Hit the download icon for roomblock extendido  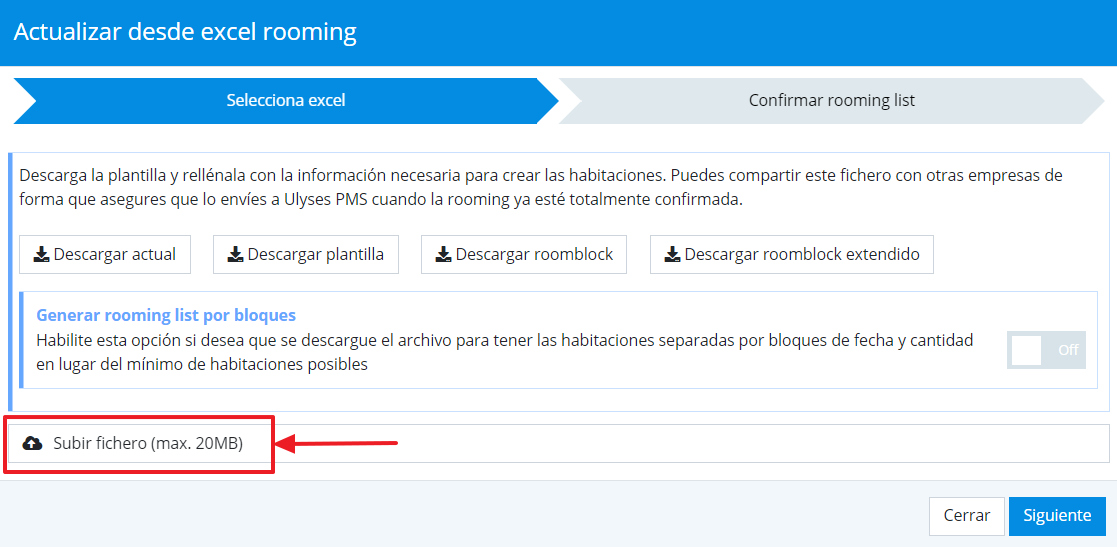tap(672, 255)
